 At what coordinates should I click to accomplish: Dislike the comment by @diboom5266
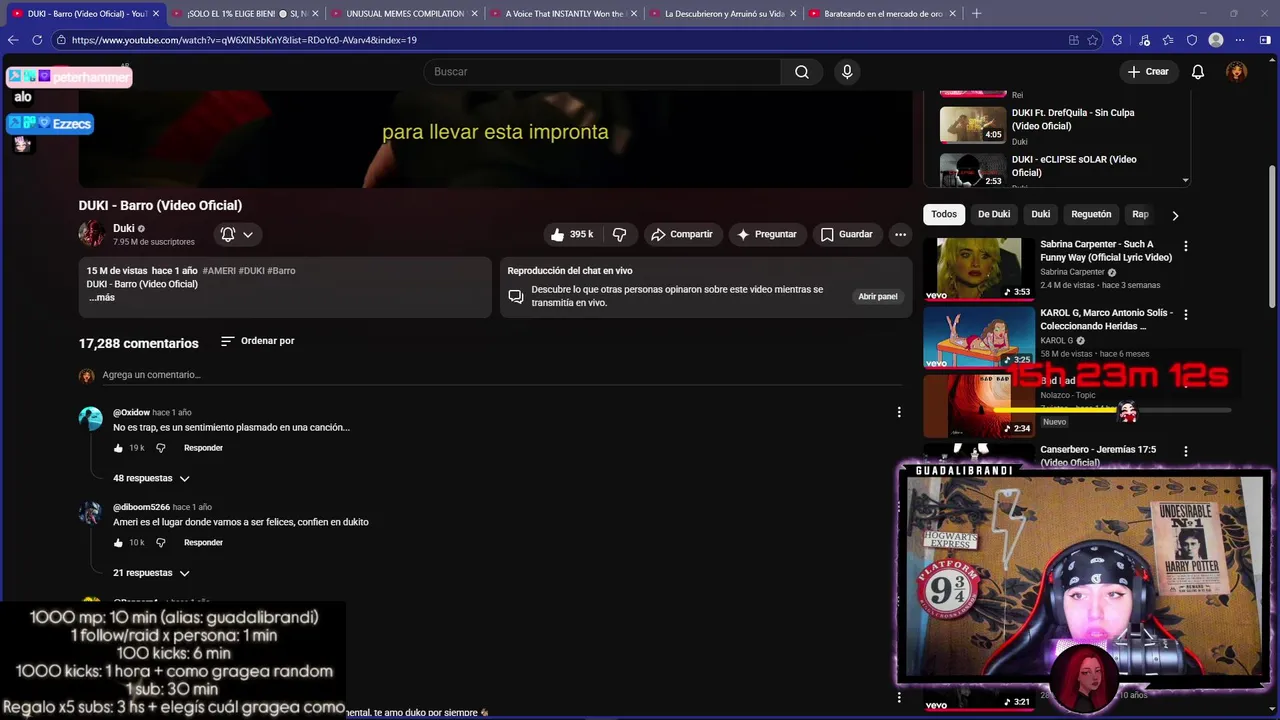[160, 543]
